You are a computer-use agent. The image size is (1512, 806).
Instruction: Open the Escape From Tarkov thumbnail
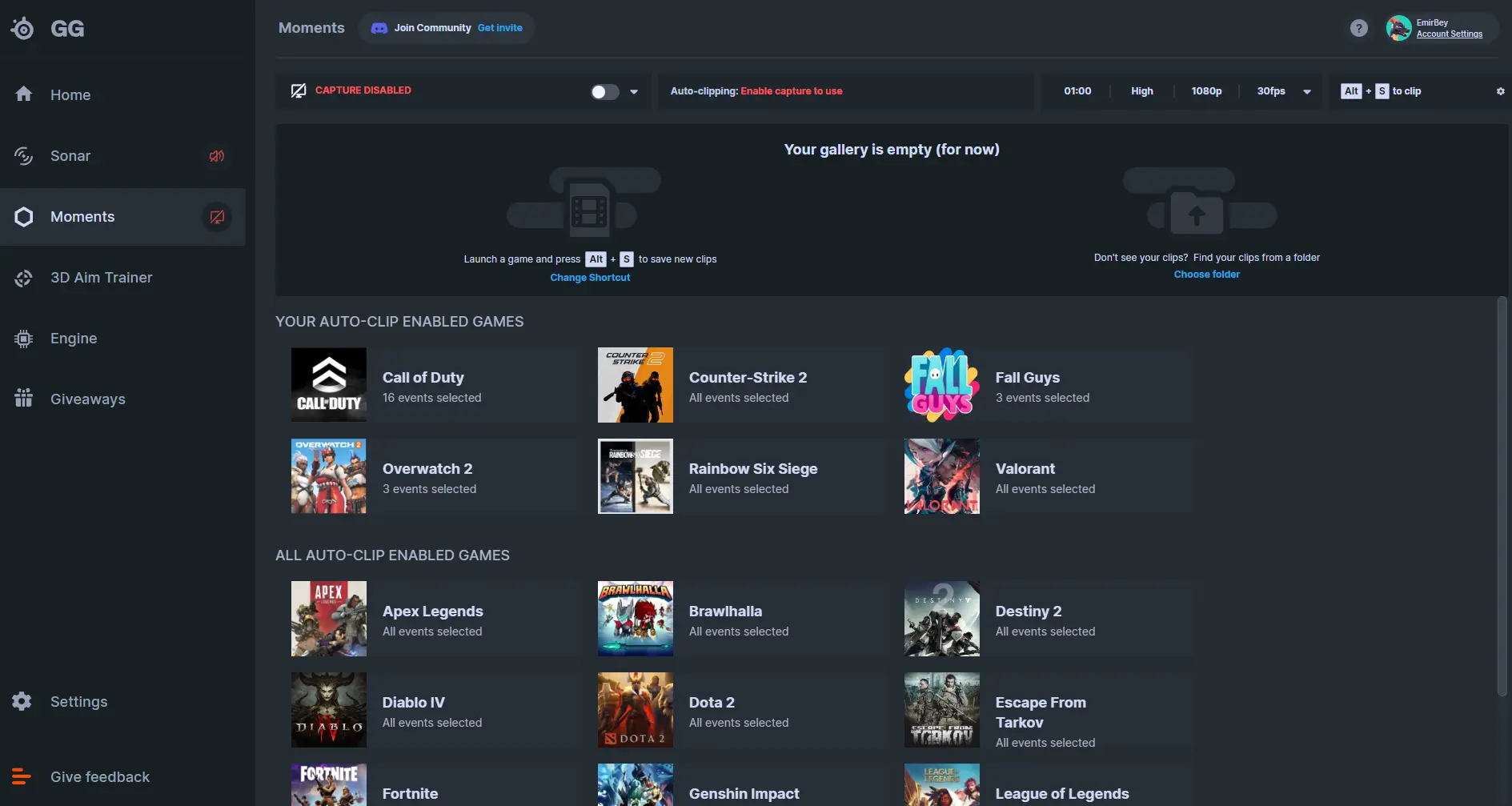click(x=942, y=710)
